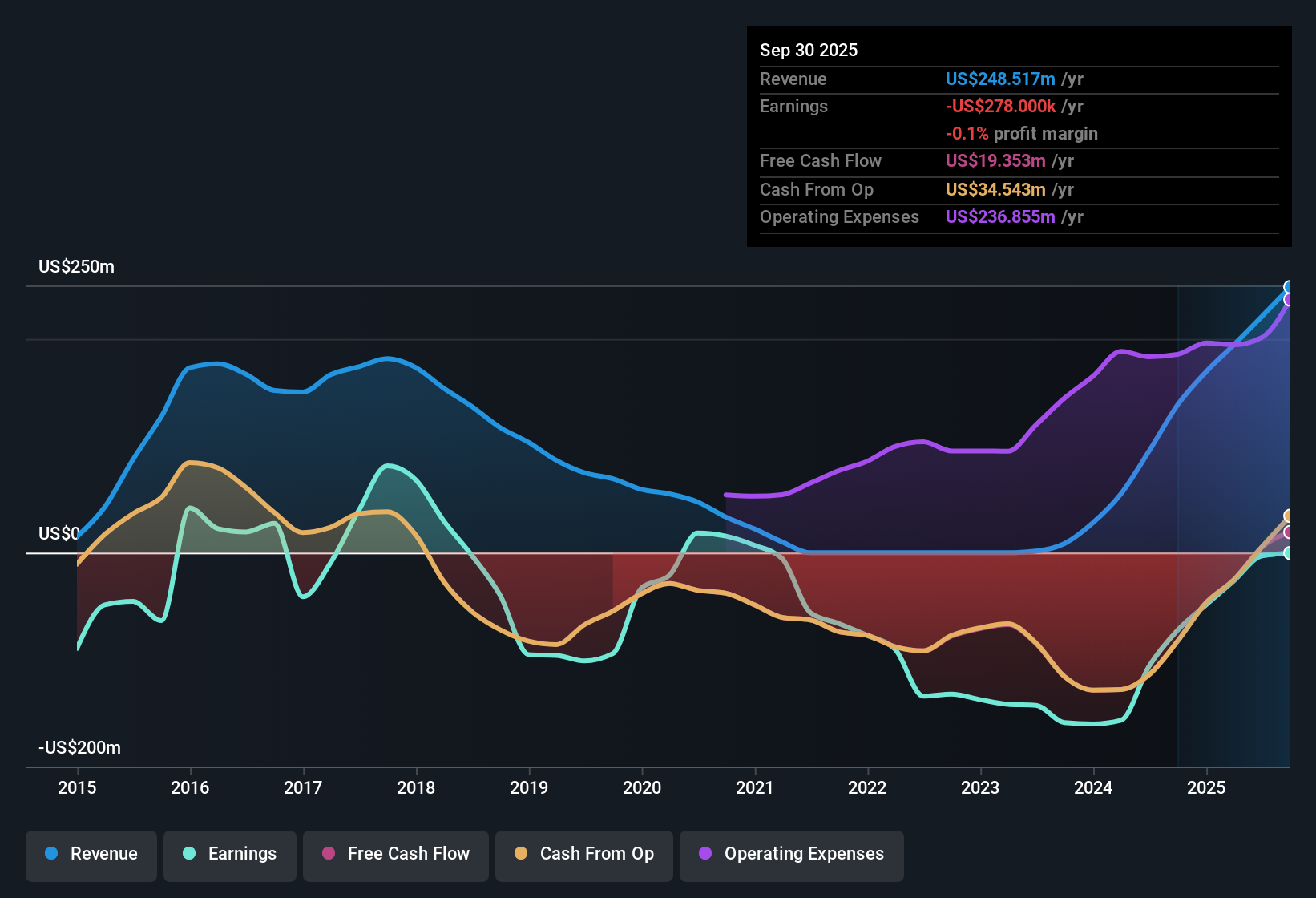Click the 2024 x-axis label
Screen dimensions: 1316x898
[x=1093, y=788]
